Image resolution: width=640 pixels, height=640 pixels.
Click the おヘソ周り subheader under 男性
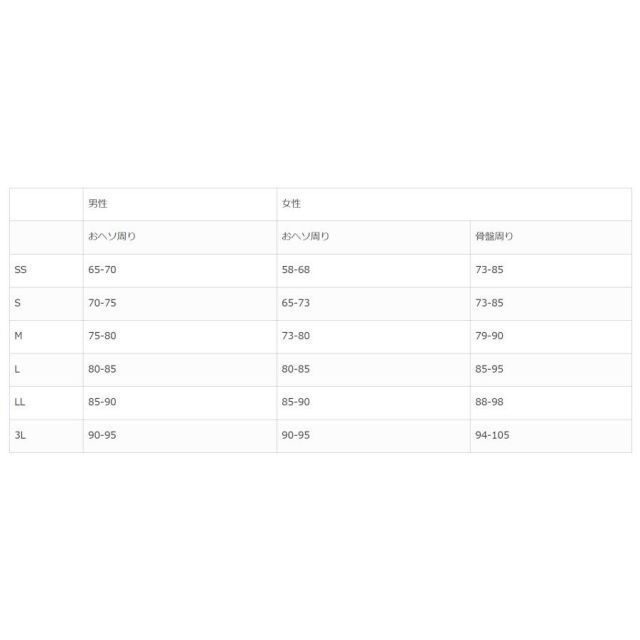point(113,237)
